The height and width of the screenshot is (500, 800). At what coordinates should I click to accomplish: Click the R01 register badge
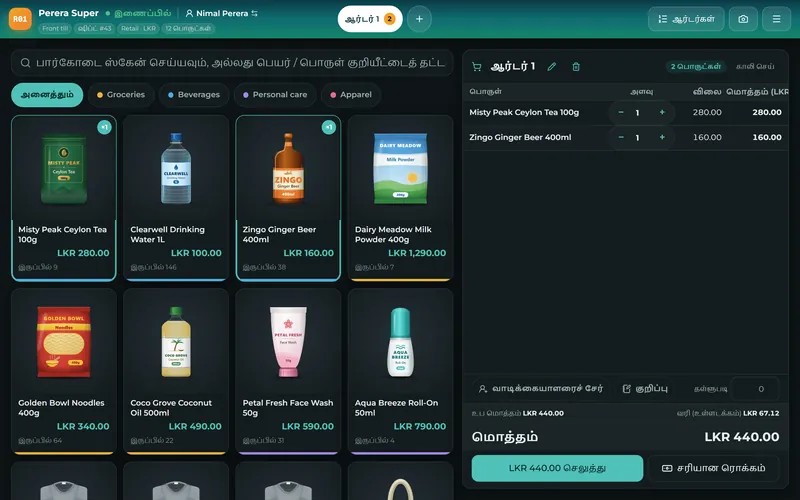coord(20,19)
